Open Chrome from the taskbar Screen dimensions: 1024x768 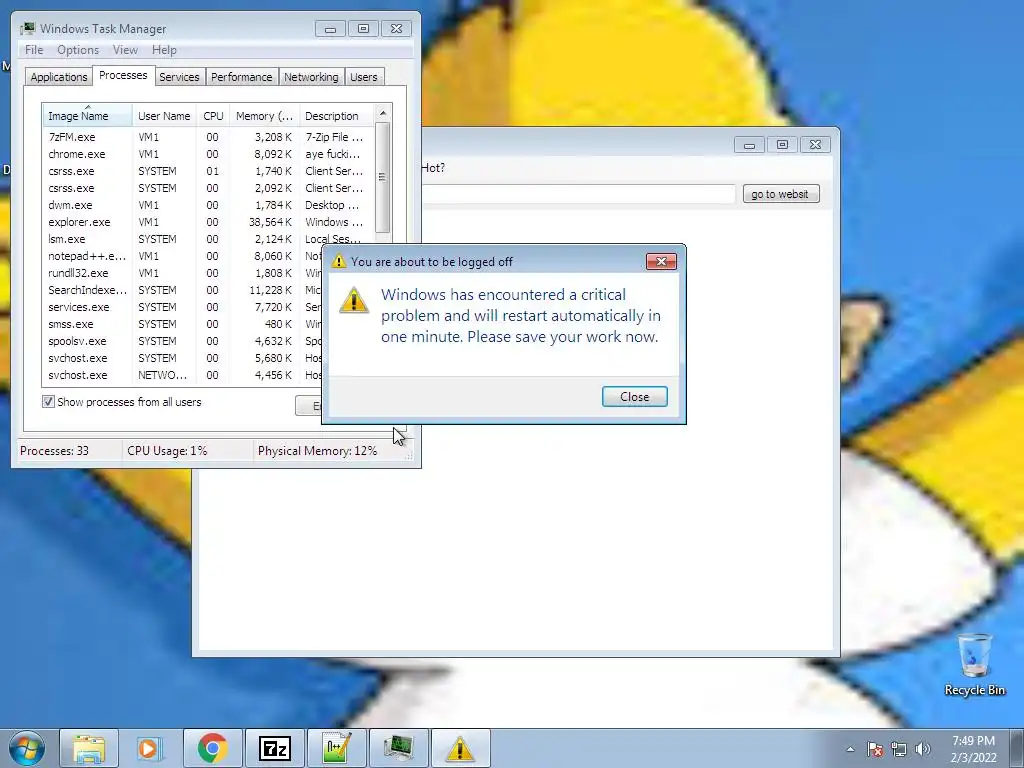(x=212, y=748)
